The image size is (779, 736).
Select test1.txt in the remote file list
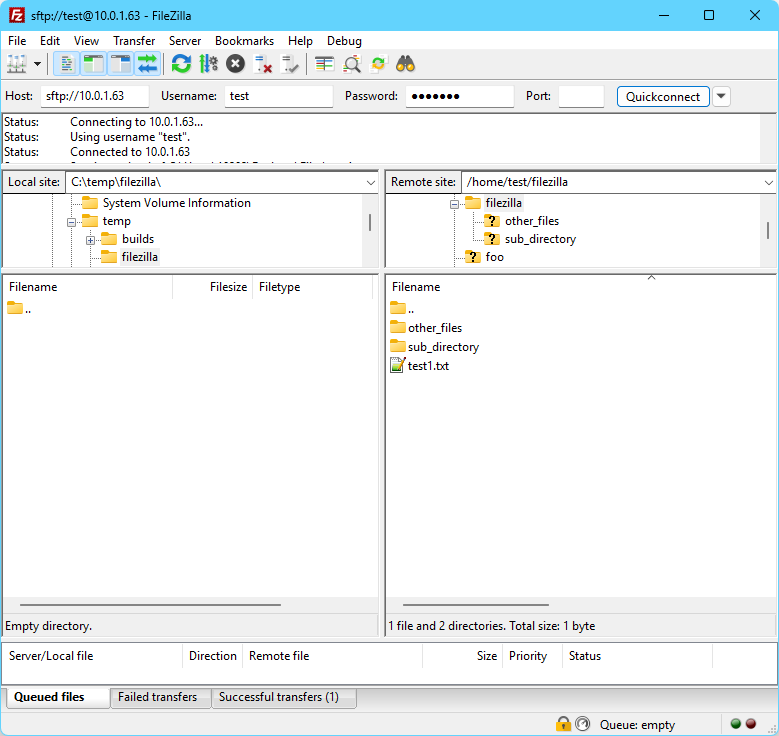(428, 366)
